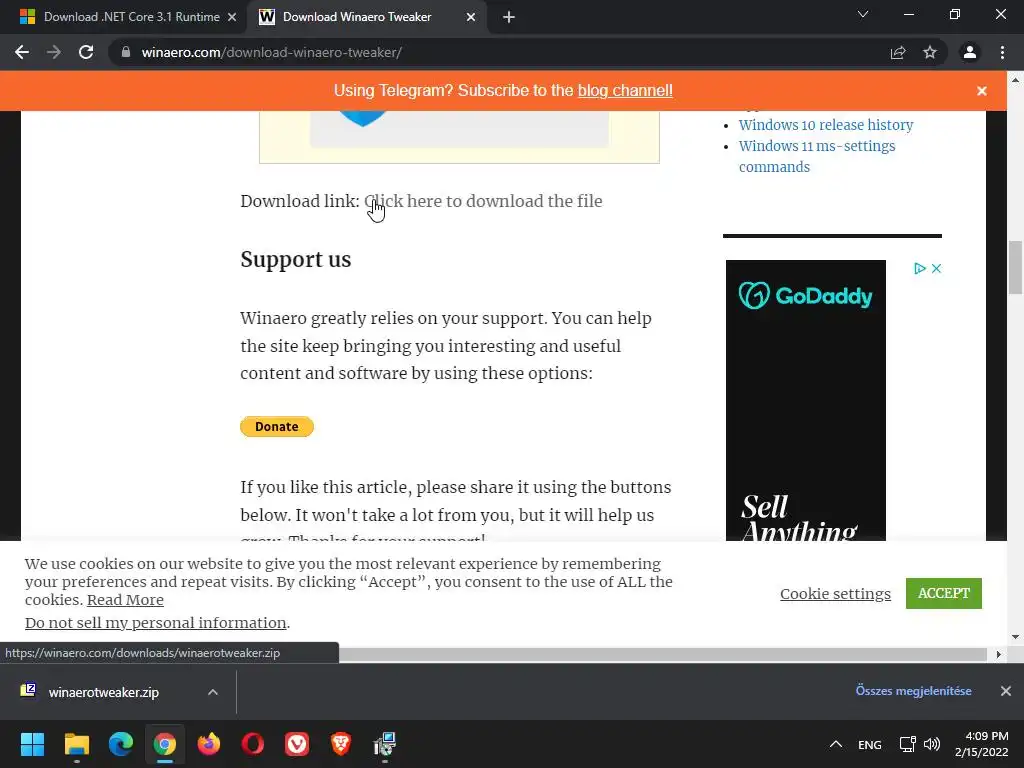Image resolution: width=1024 pixels, height=768 pixels.
Task: Launch Vivaldi from the taskbar
Action: coord(297,744)
